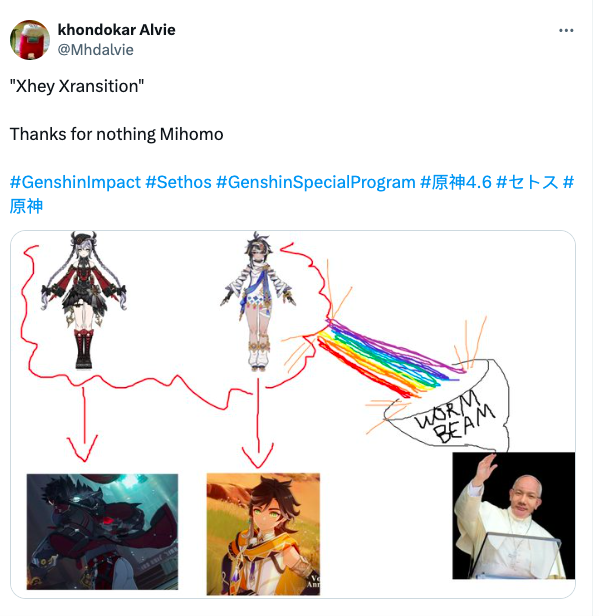599x616 pixels.
Task: Click the photo of the waving man
Action: click(513, 515)
